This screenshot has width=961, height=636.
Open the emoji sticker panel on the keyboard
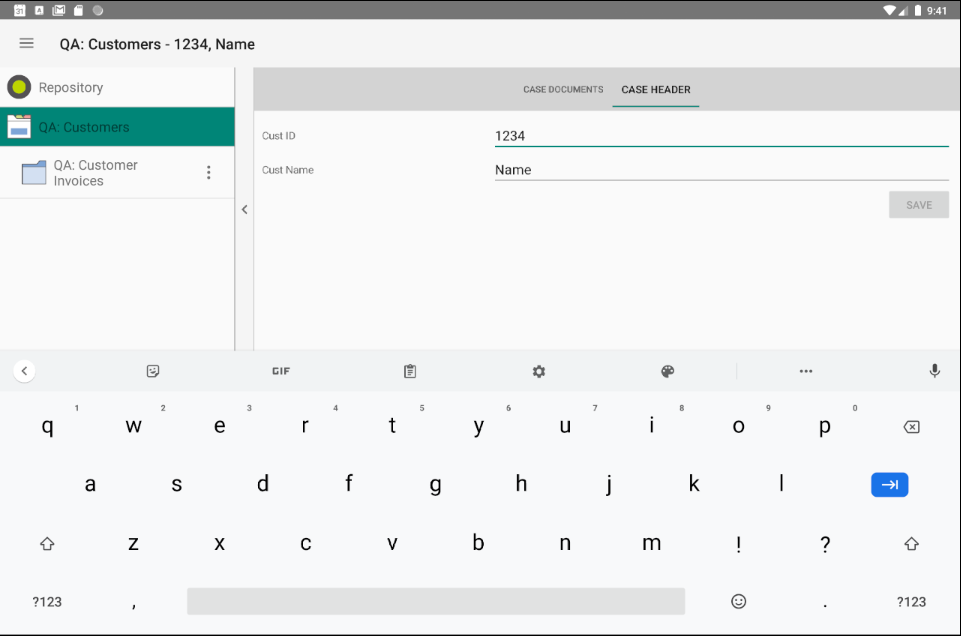[x=152, y=370]
